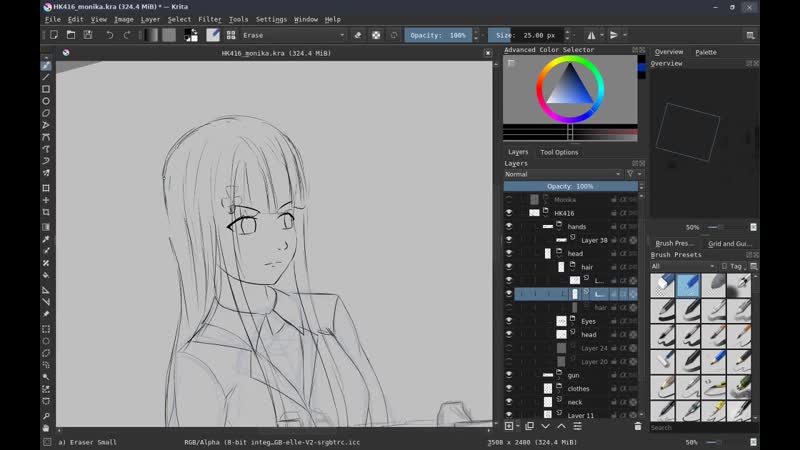The height and width of the screenshot is (450, 800).
Task: Select the Rectangle shape tool
Action: click(46, 89)
